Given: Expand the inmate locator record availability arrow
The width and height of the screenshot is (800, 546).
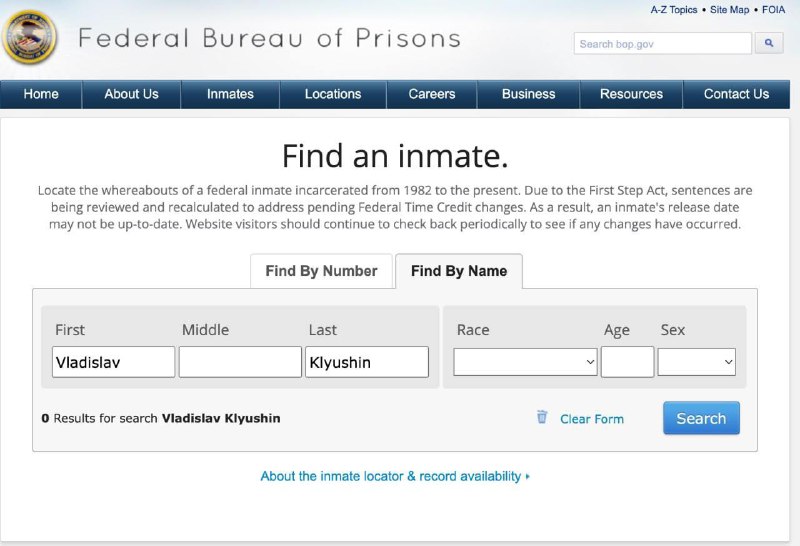Looking at the screenshot, I should (x=528, y=476).
